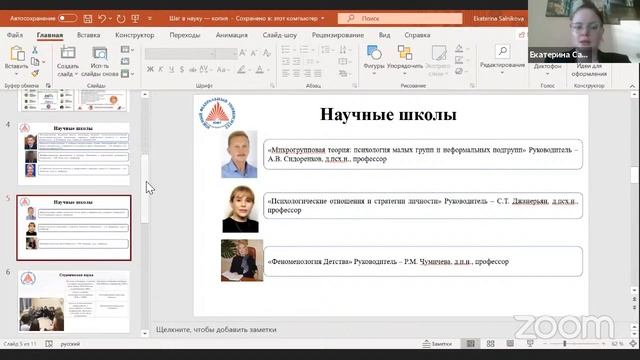Open the Справка tab
This screenshot has width=640, height=360.
(417, 35)
